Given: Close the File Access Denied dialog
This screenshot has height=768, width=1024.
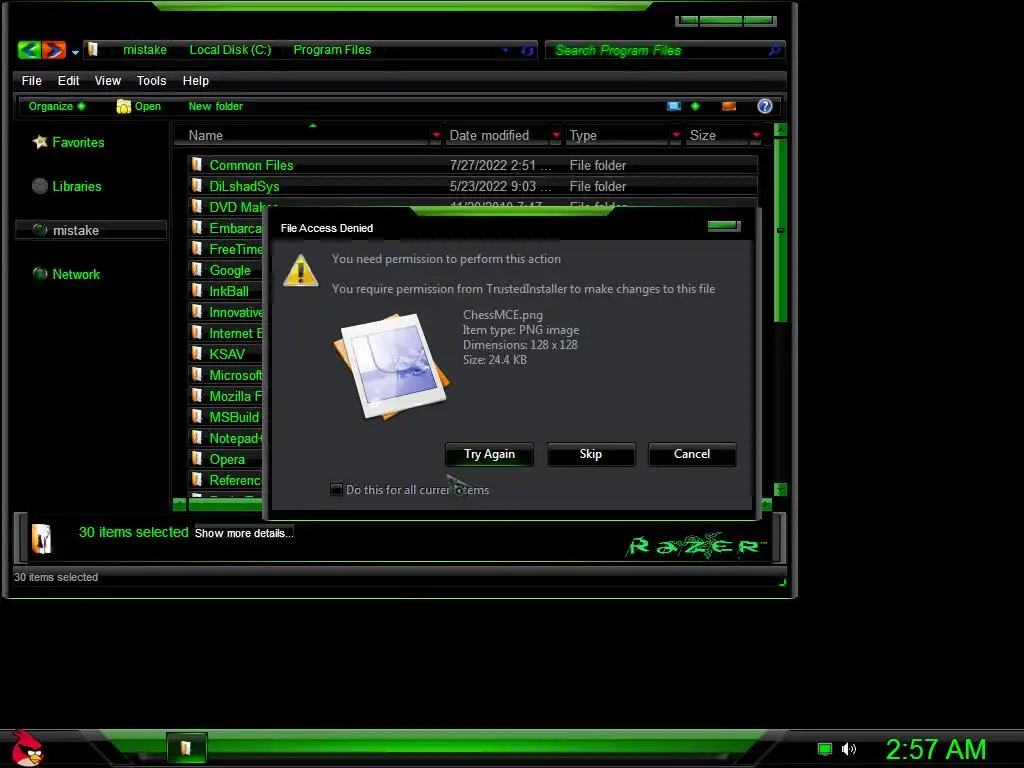Looking at the screenshot, I should (724, 226).
